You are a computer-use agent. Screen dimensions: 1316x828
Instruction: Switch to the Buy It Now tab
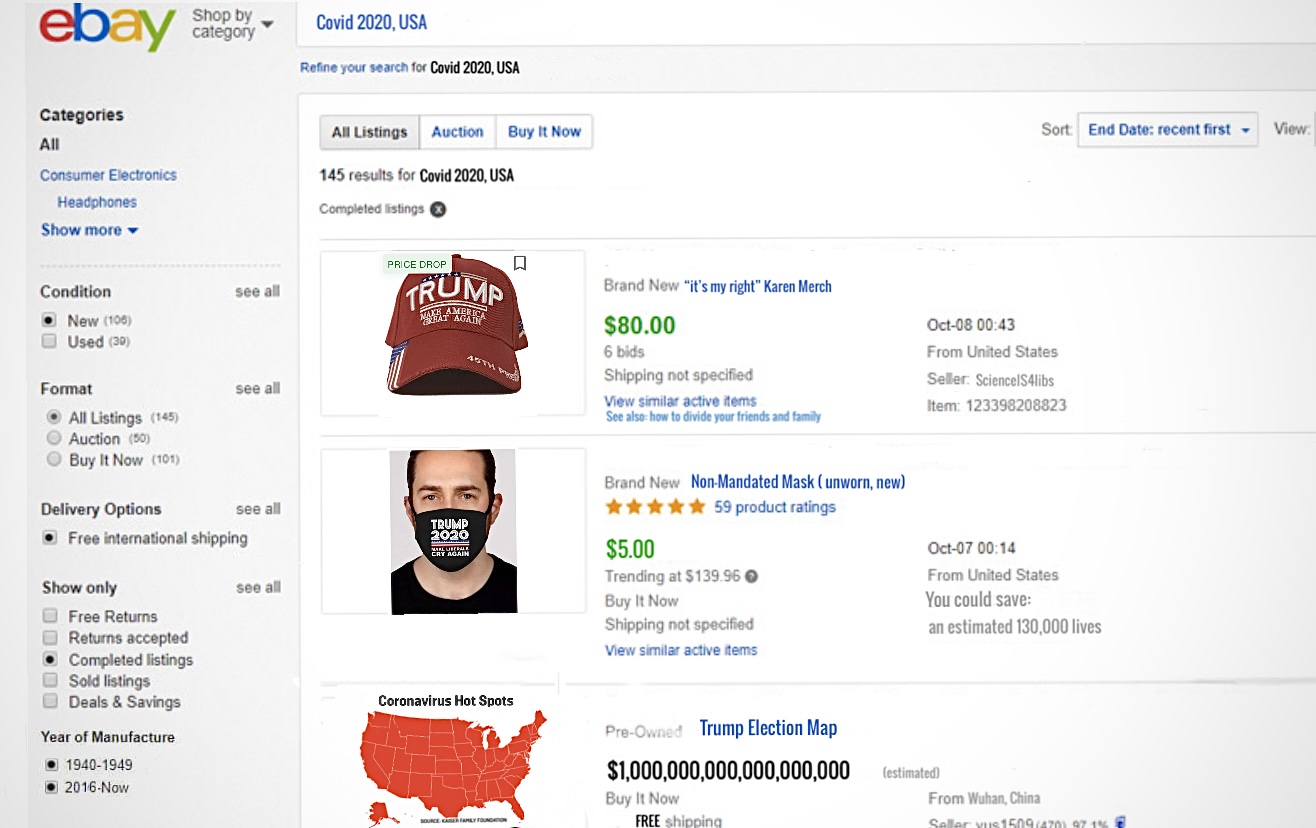[544, 132]
